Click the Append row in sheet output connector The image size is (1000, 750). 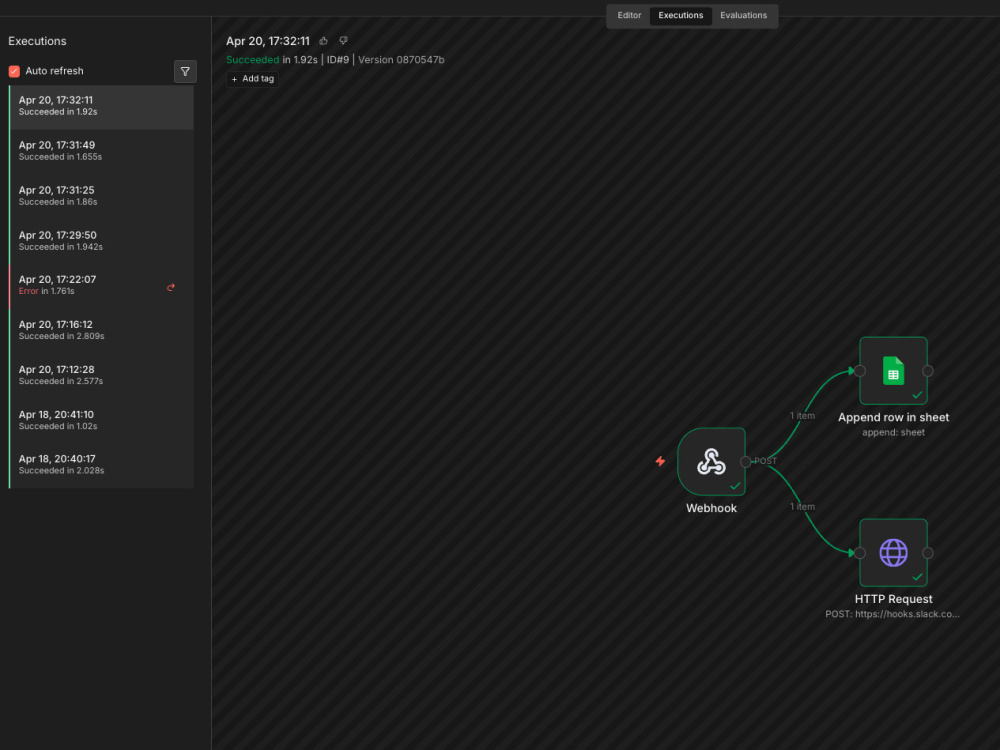tap(928, 371)
